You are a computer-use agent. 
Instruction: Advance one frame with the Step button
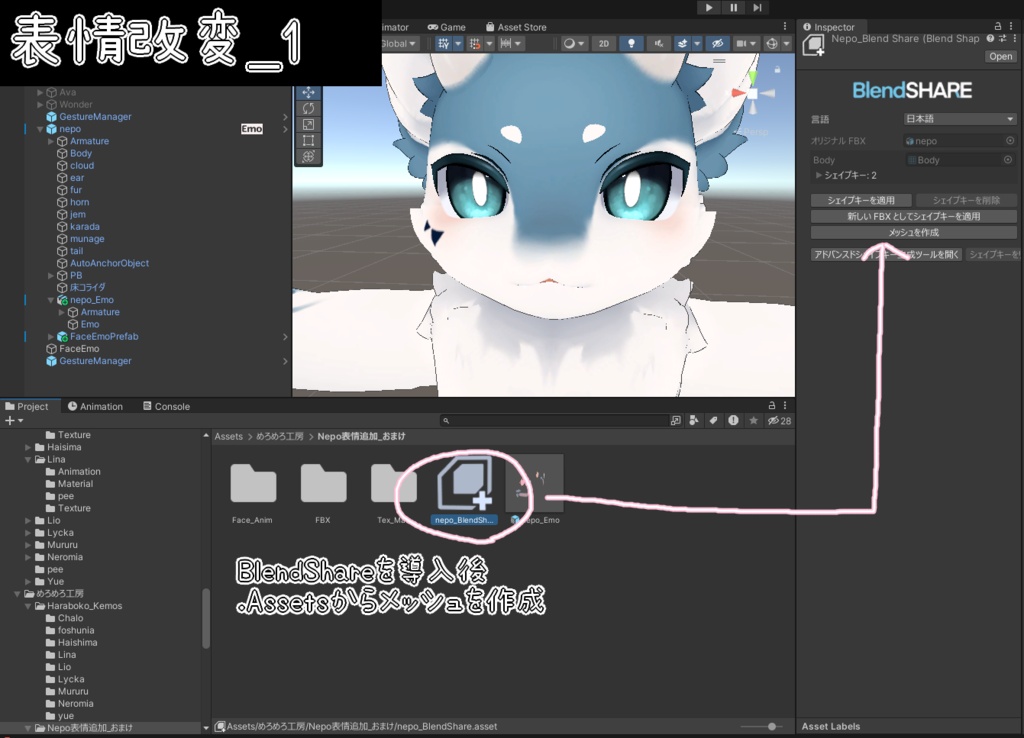coord(758,8)
